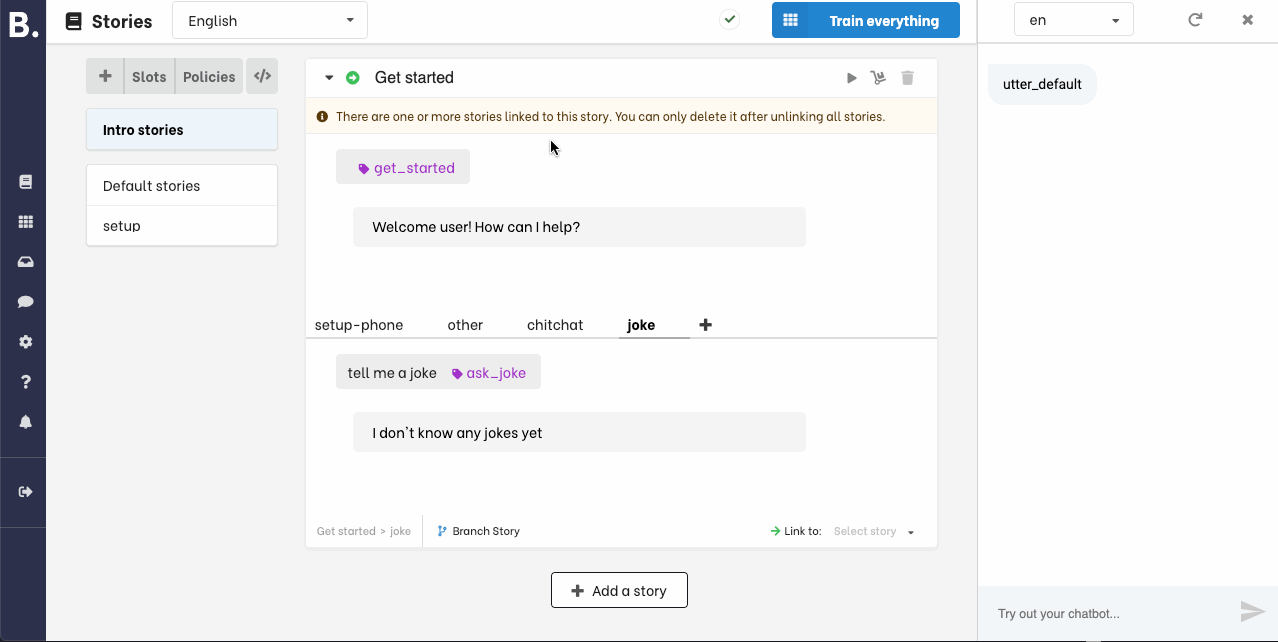
Task: Open the Stories book icon in sidebar
Action: point(23,181)
